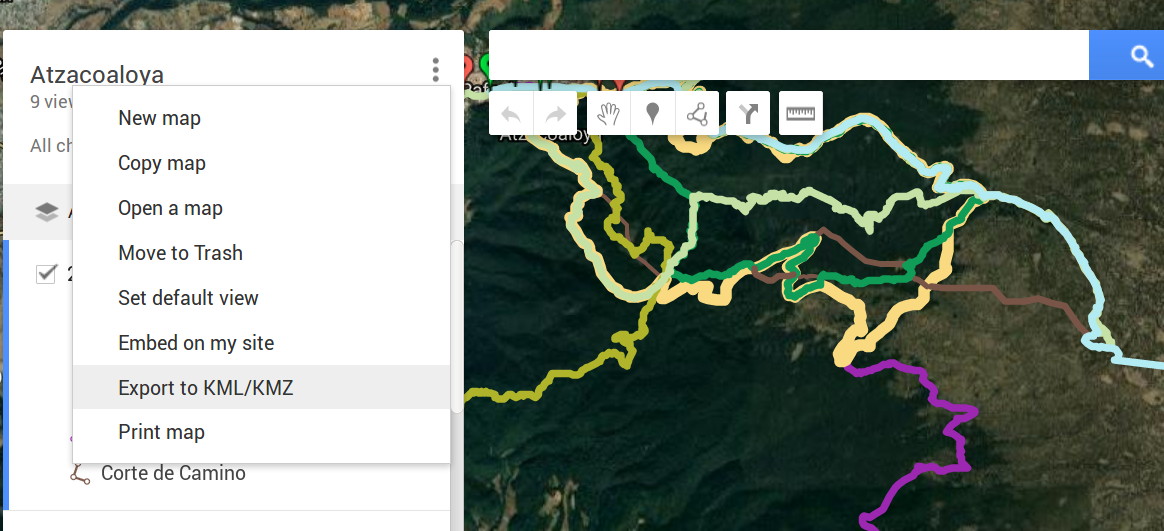Click the Atzacoaloya map title

pos(97,75)
